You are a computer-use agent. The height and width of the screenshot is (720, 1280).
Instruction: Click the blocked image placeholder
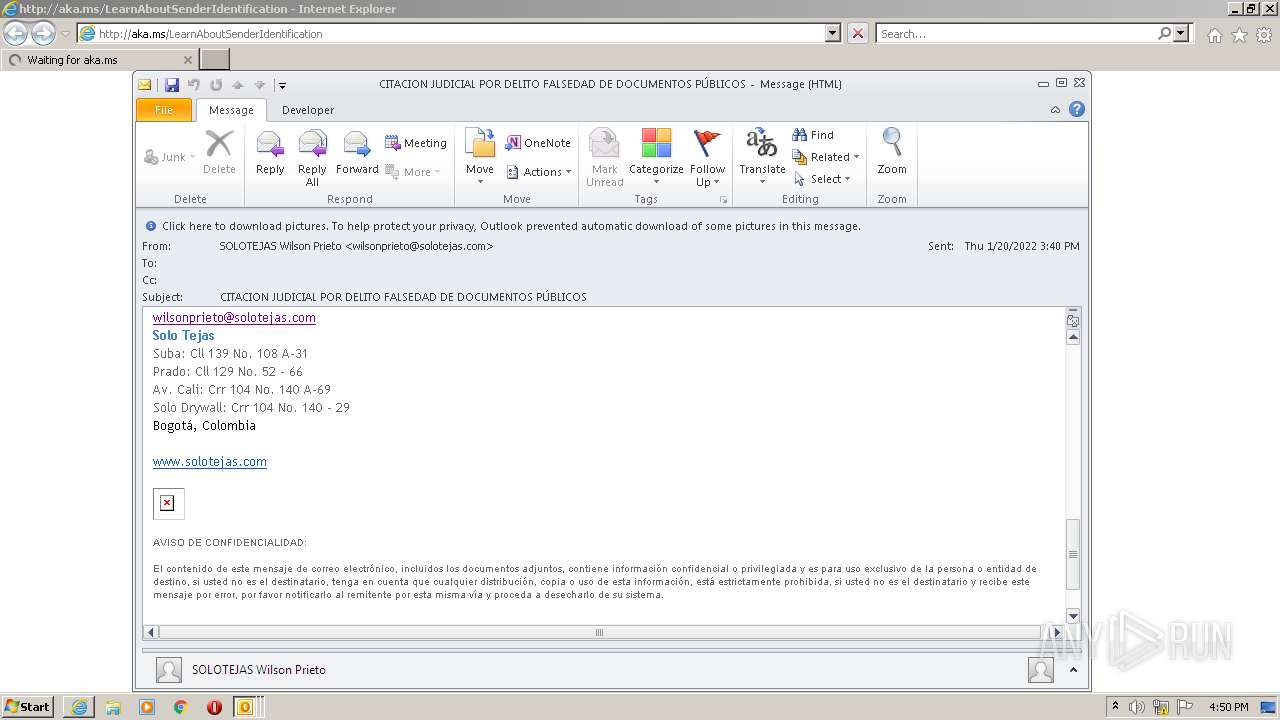tap(168, 503)
